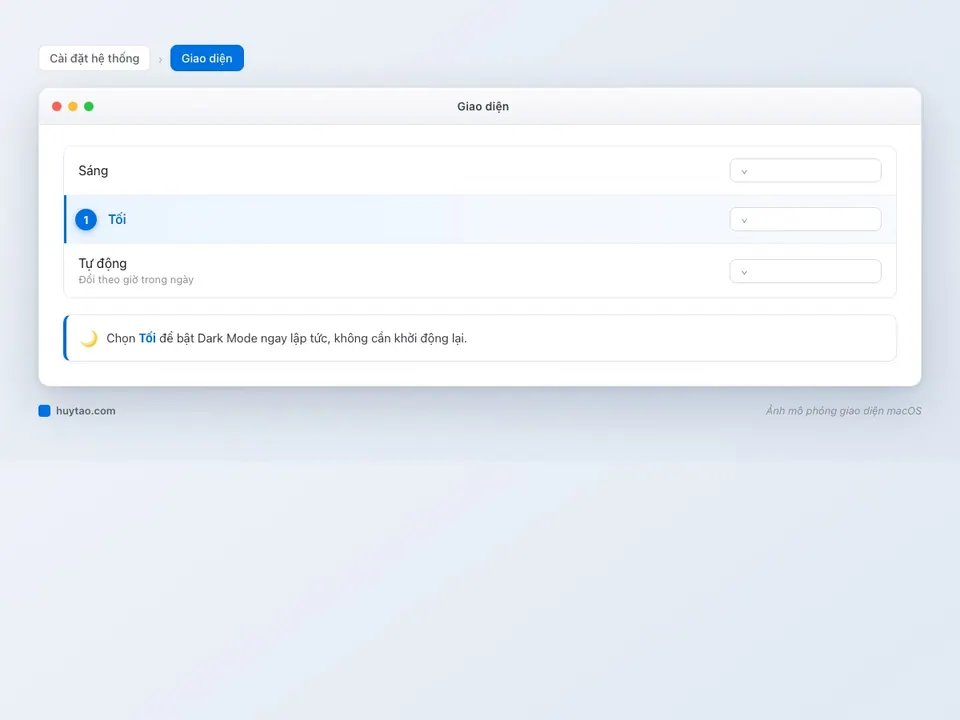Maximize window with the green button
The height and width of the screenshot is (720, 960).
(89, 107)
